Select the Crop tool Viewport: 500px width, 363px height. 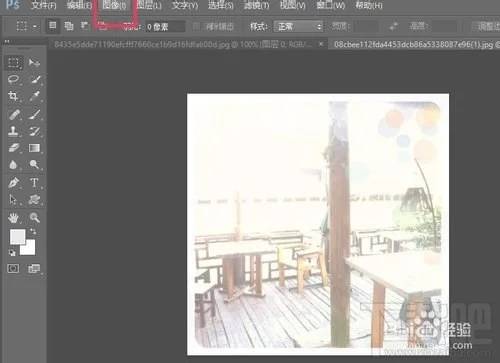[13, 96]
